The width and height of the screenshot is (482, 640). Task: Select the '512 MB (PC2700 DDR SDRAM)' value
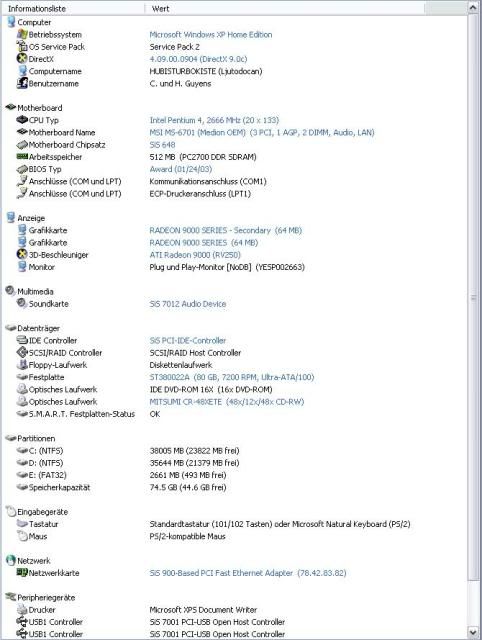point(203,157)
